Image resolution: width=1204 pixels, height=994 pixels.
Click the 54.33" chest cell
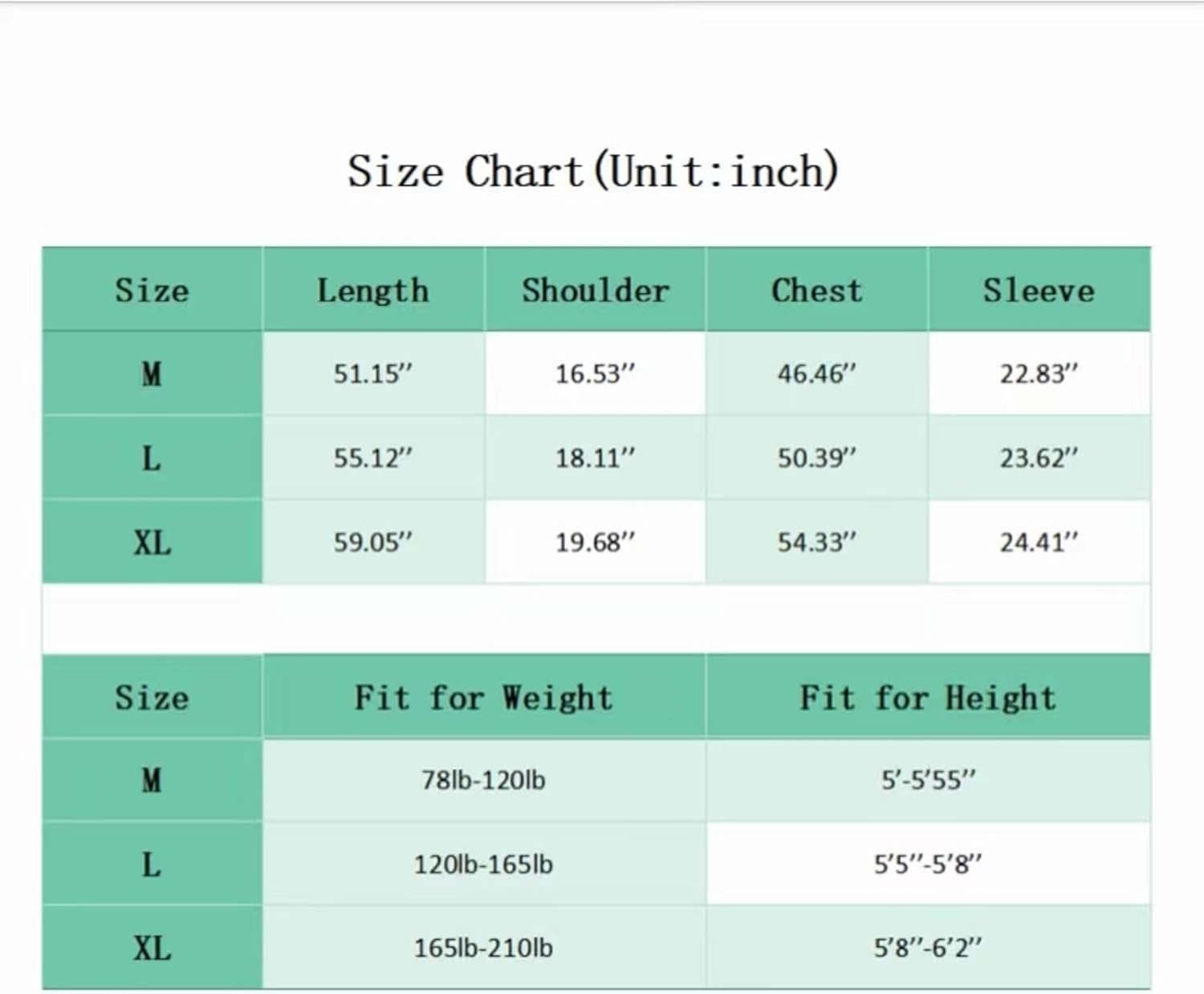click(817, 542)
